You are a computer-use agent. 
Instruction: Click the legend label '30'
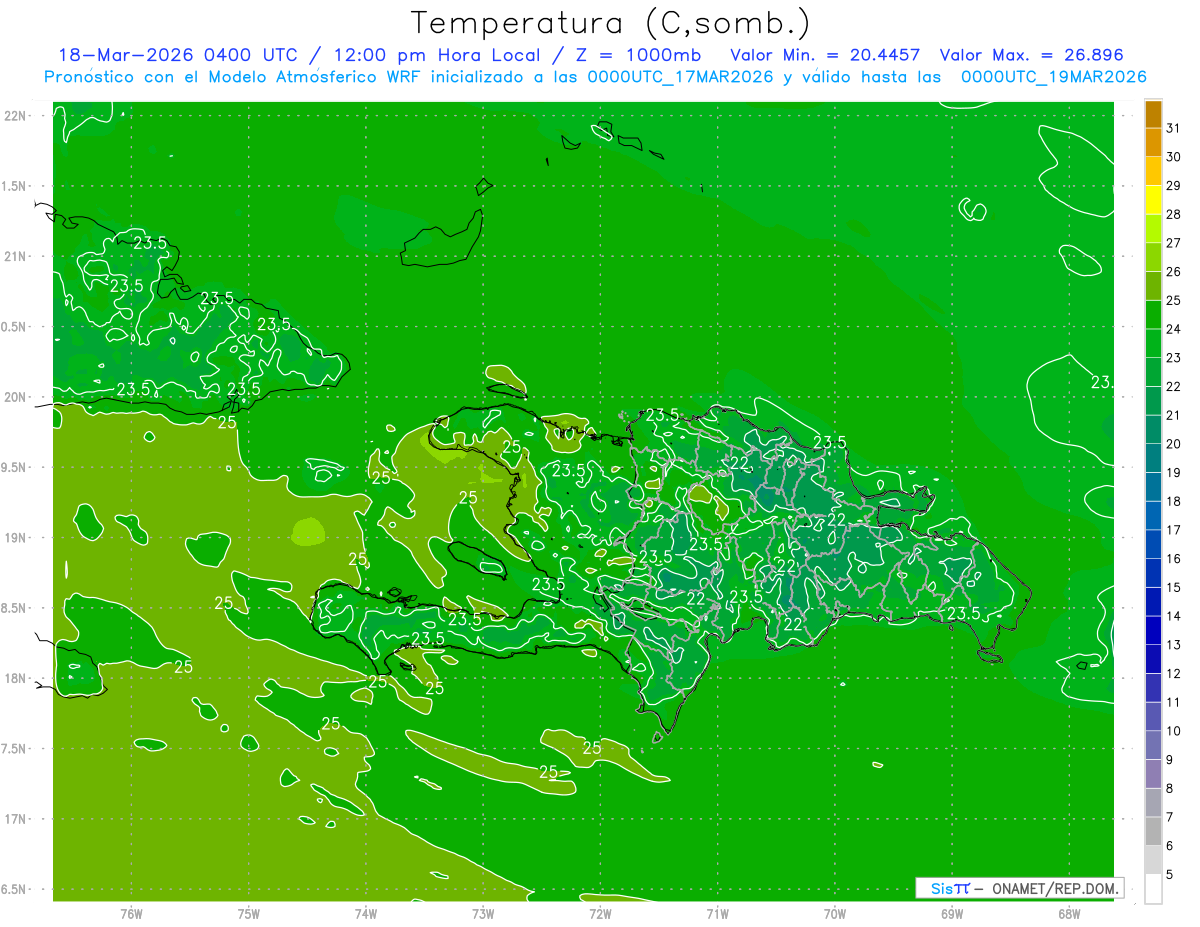(1174, 157)
